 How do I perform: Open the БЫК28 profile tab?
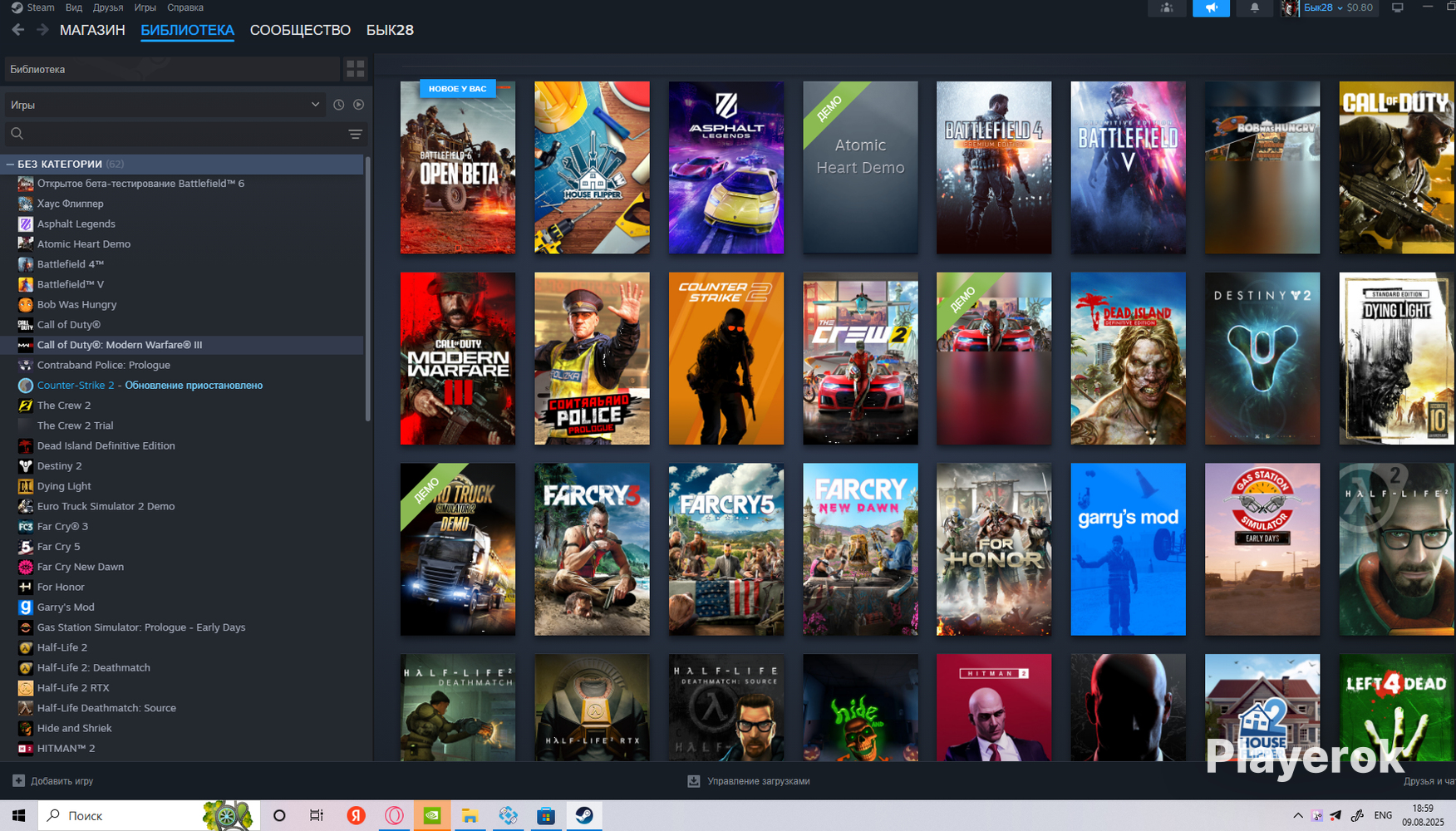point(390,30)
